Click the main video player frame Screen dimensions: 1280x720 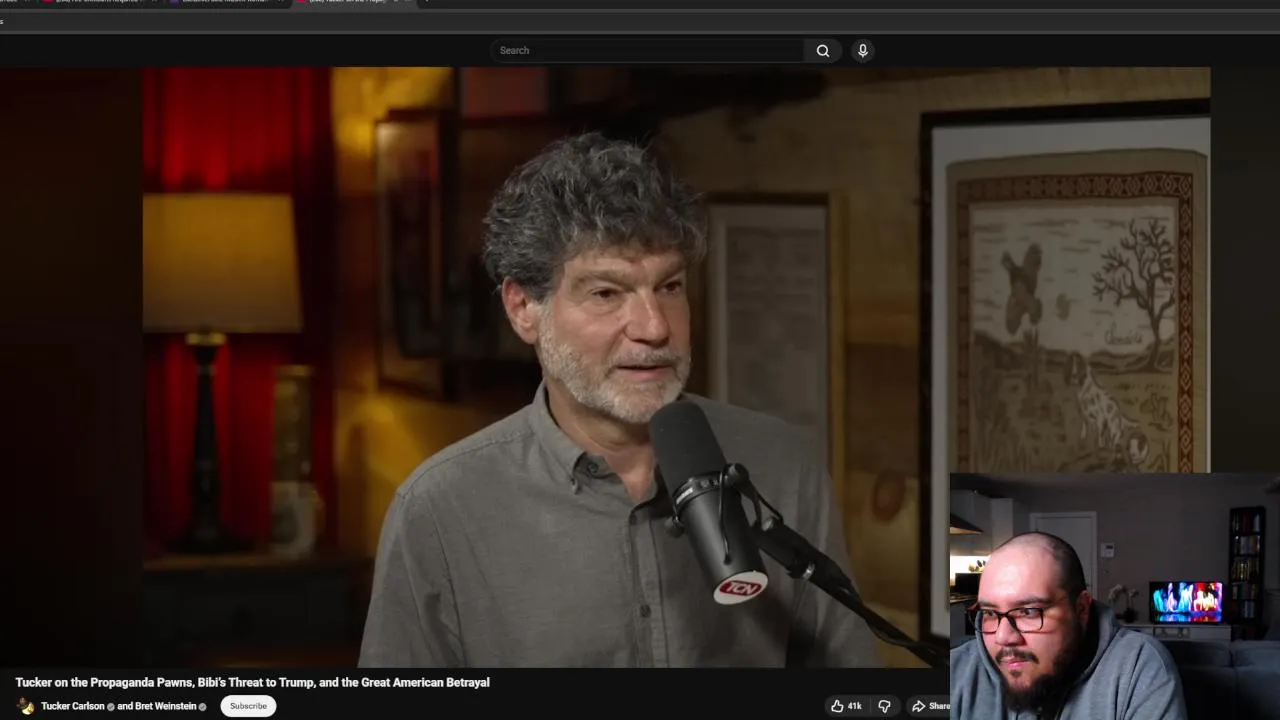pos(605,366)
